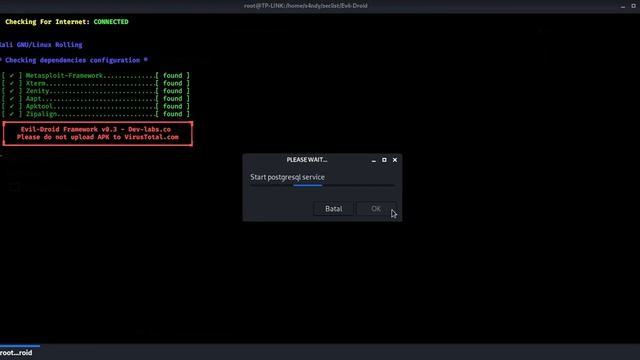Maximize the terminal window
Viewport: 640px width, 360px height.
(633, 6)
